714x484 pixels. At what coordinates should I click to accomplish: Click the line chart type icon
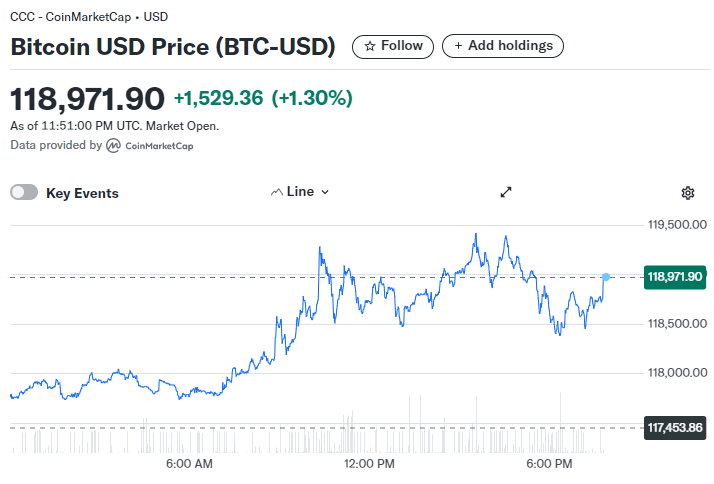pyautogui.click(x=276, y=192)
